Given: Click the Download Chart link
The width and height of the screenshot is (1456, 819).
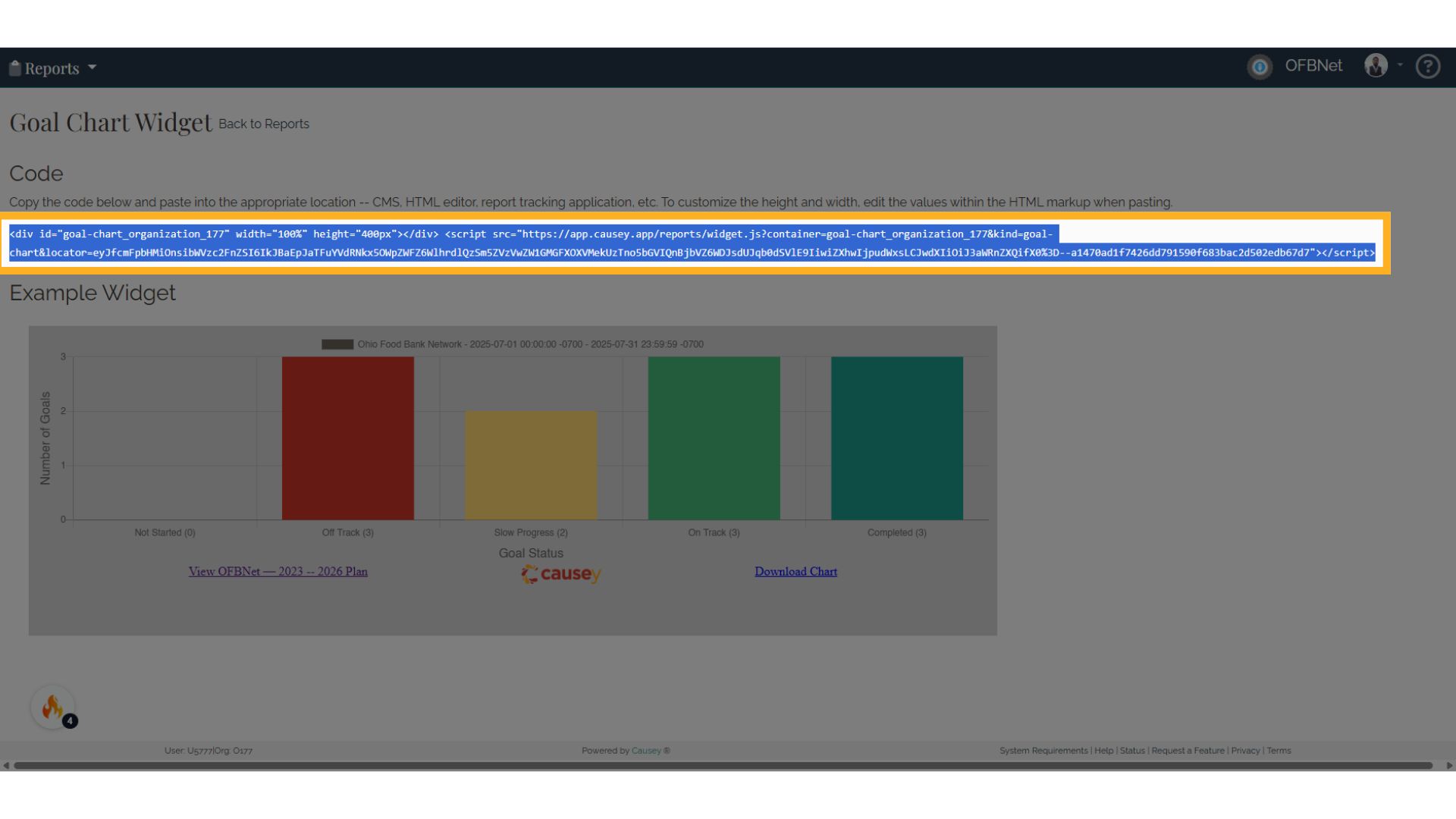Looking at the screenshot, I should pos(795,572).
